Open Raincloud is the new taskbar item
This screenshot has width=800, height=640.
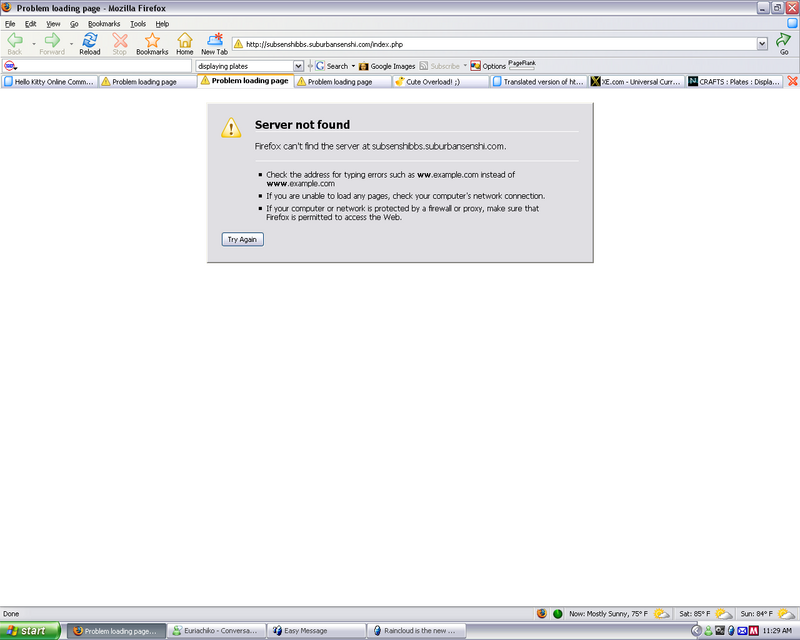[417, 631]
